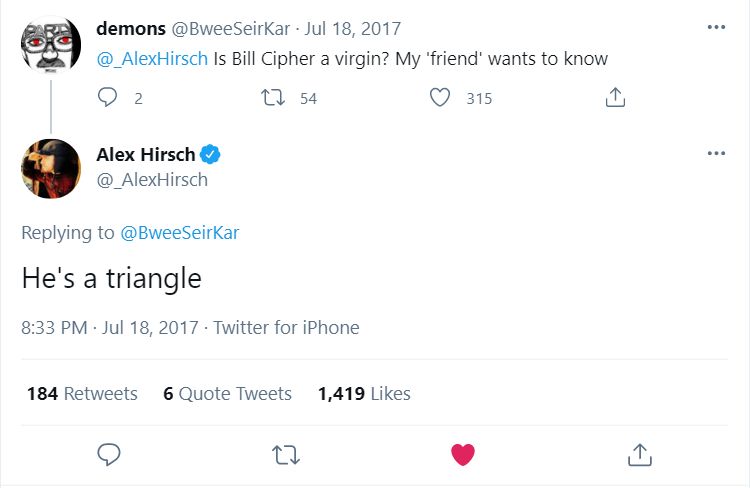This screenshot has width=750, height=488.
Task: Click the Alex Hirsch display name
Action: (x=146, y=154)
